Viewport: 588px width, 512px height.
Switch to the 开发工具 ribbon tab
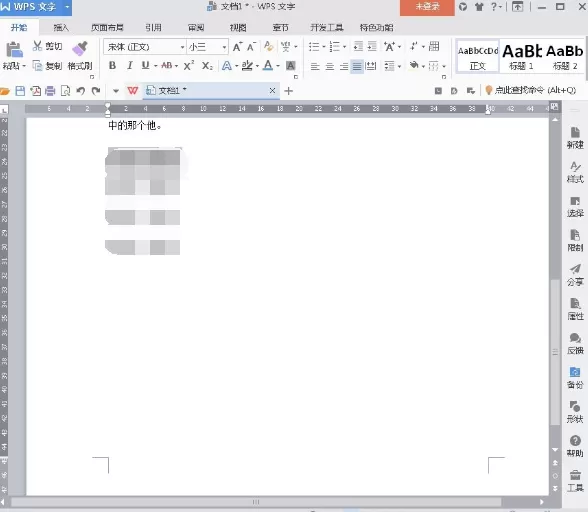[327, 27]
